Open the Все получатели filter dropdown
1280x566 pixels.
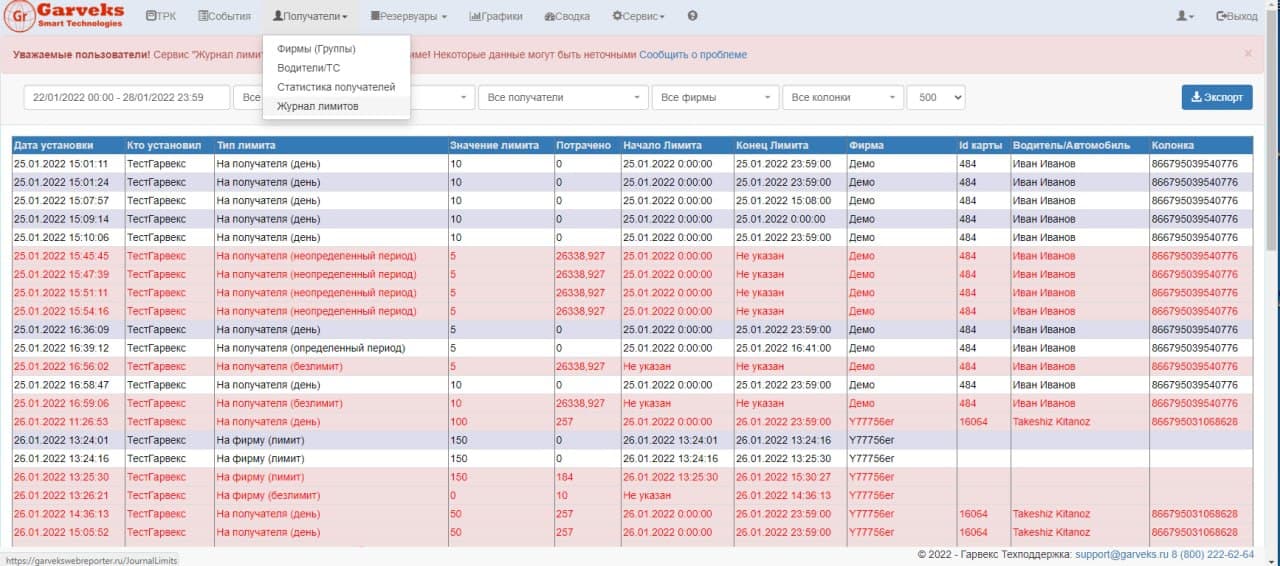pos(564,97)
